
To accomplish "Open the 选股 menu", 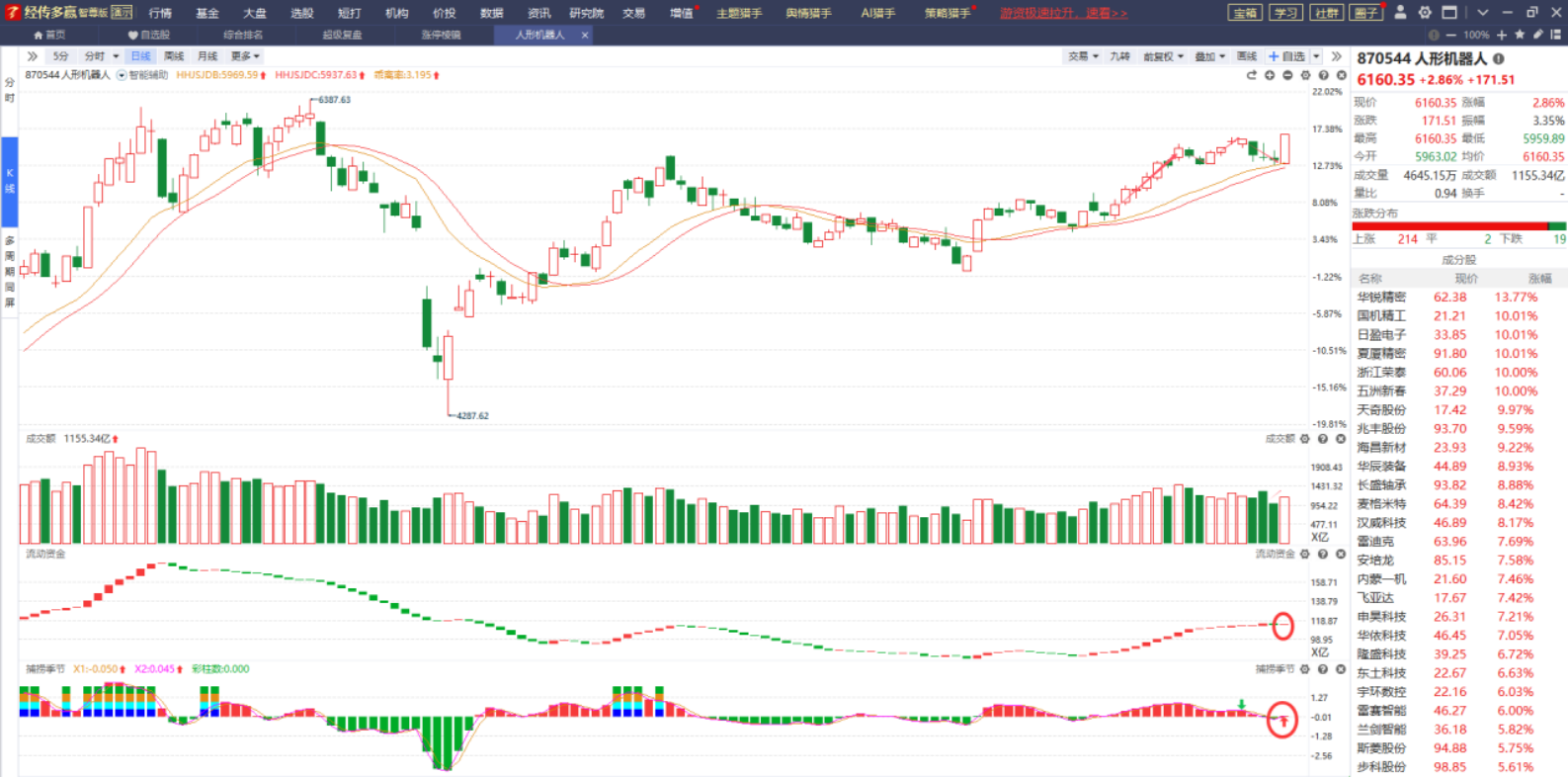I will (x=302, y=13).
